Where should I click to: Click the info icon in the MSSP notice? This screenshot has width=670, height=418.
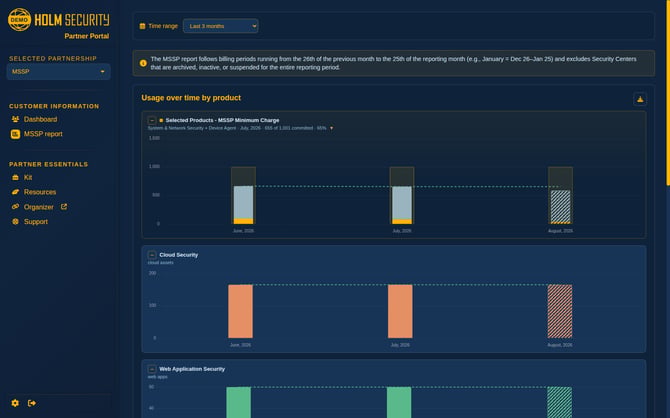(x=143, y=63)
